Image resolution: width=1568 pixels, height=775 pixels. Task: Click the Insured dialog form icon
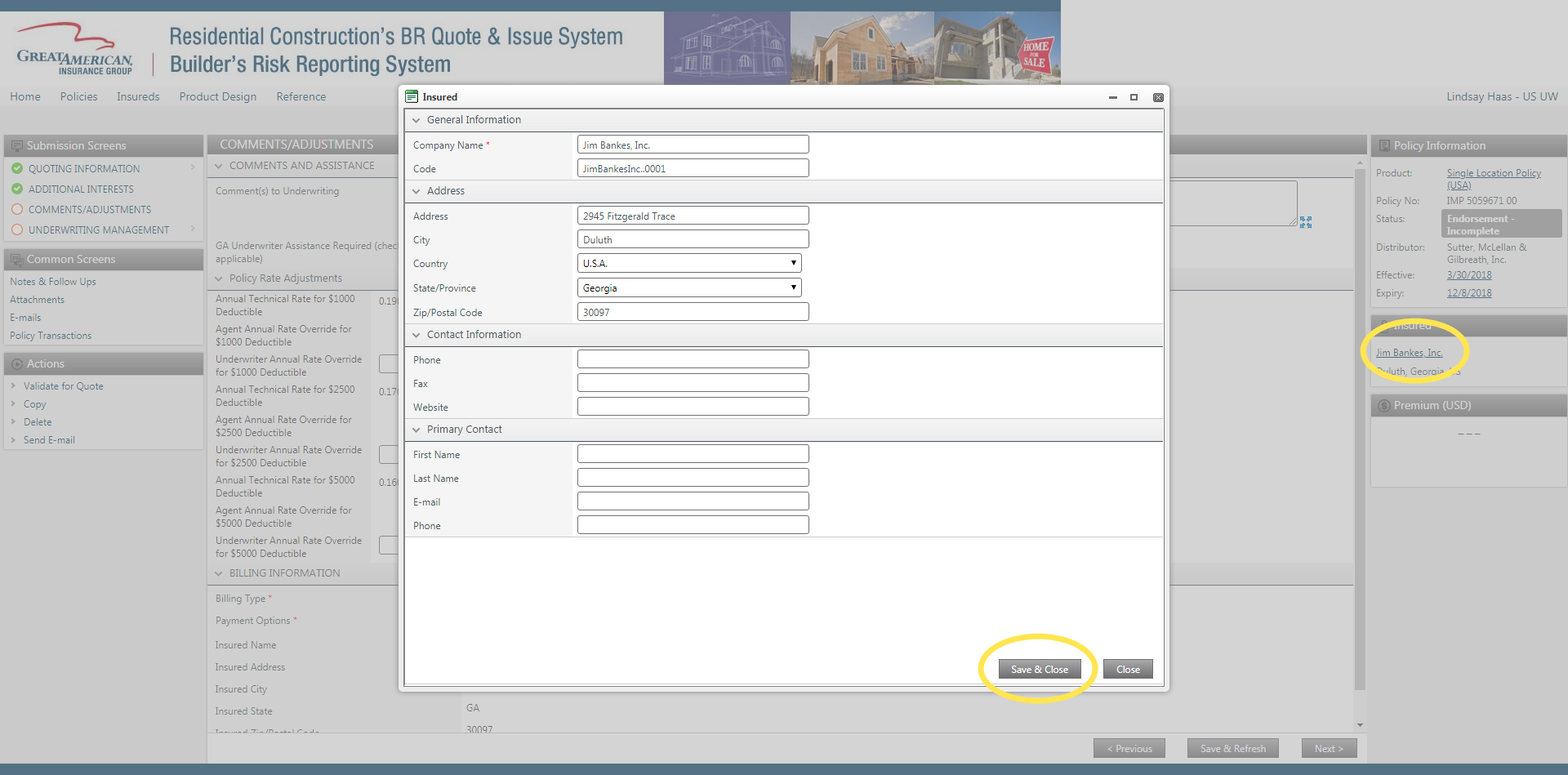(x=412, y=96)
